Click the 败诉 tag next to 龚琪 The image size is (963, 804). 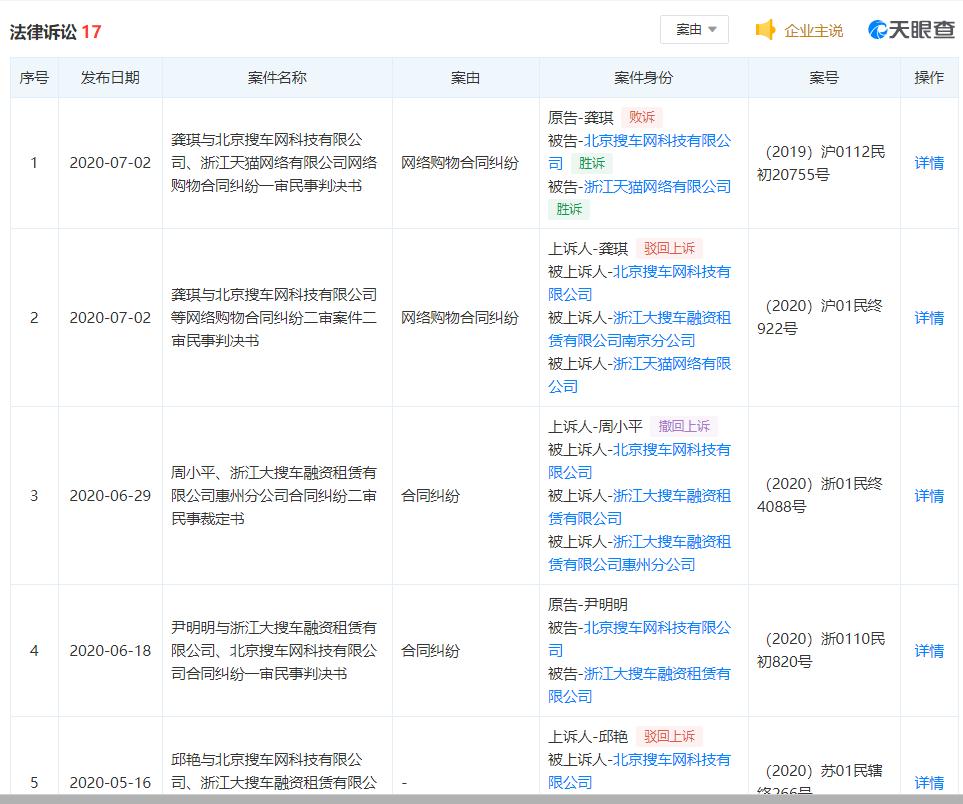641,117
